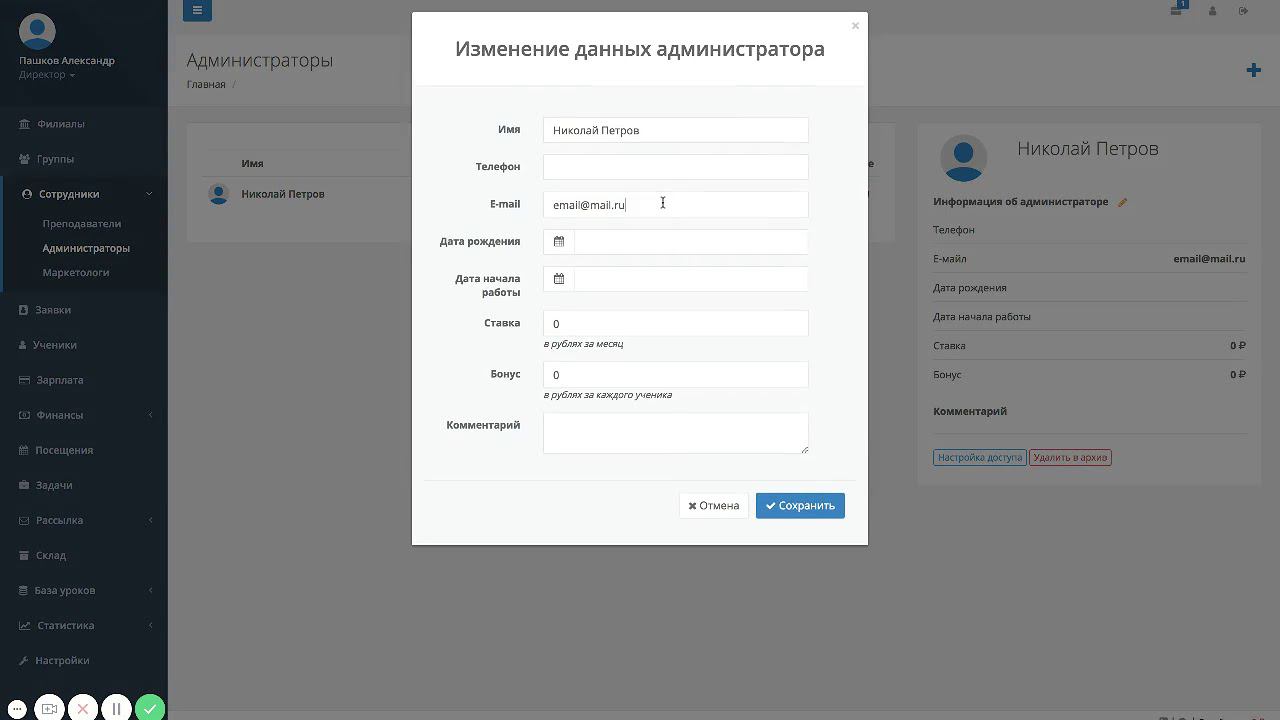Image resolution: width=1280 pixels, height=720 pixels.
Task: Click the Настройка доступа button
Action: click(x=980, y=457)
